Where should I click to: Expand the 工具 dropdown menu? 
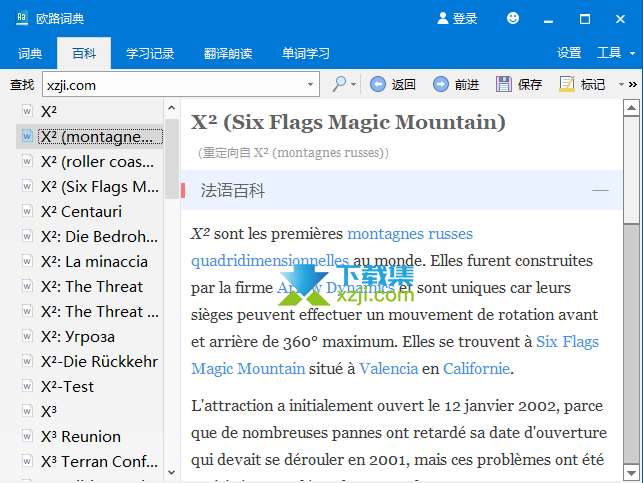[616, 52]
